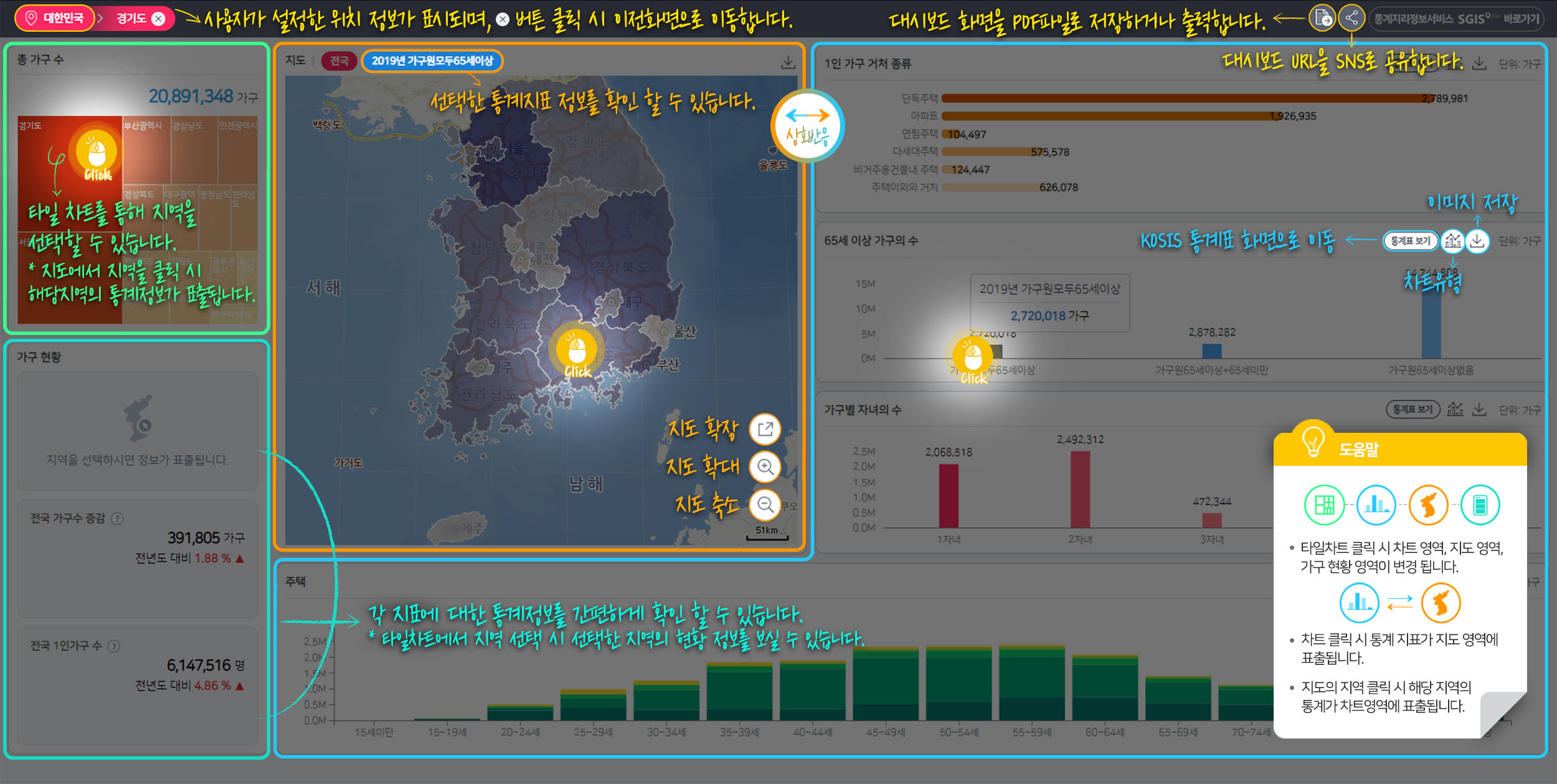Click the share dashboard URL icon
The height and width of the screenshot is (784, 1557).
point(1351,18)
